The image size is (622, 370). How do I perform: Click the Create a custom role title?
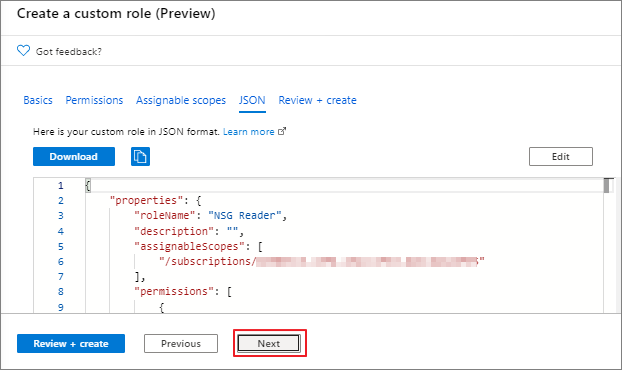pos(116,13)
